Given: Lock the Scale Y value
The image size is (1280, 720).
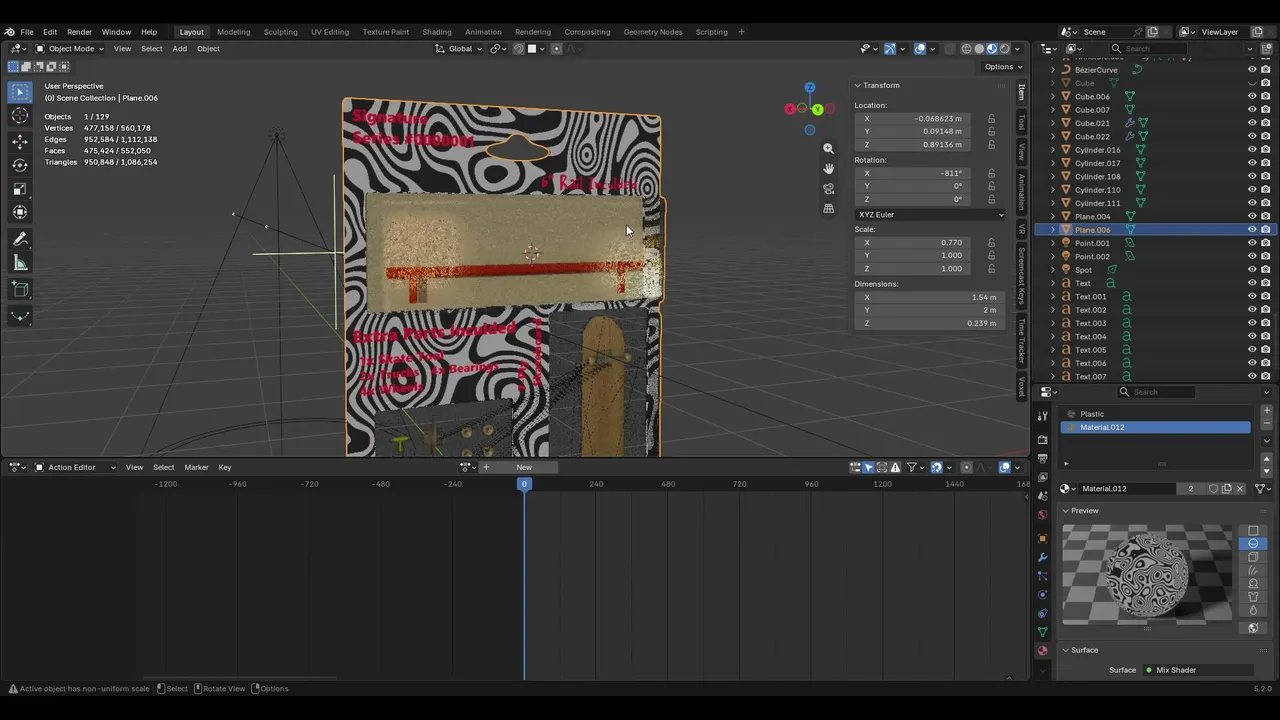Looking at the screenshot, I should [x=991, y=256].
